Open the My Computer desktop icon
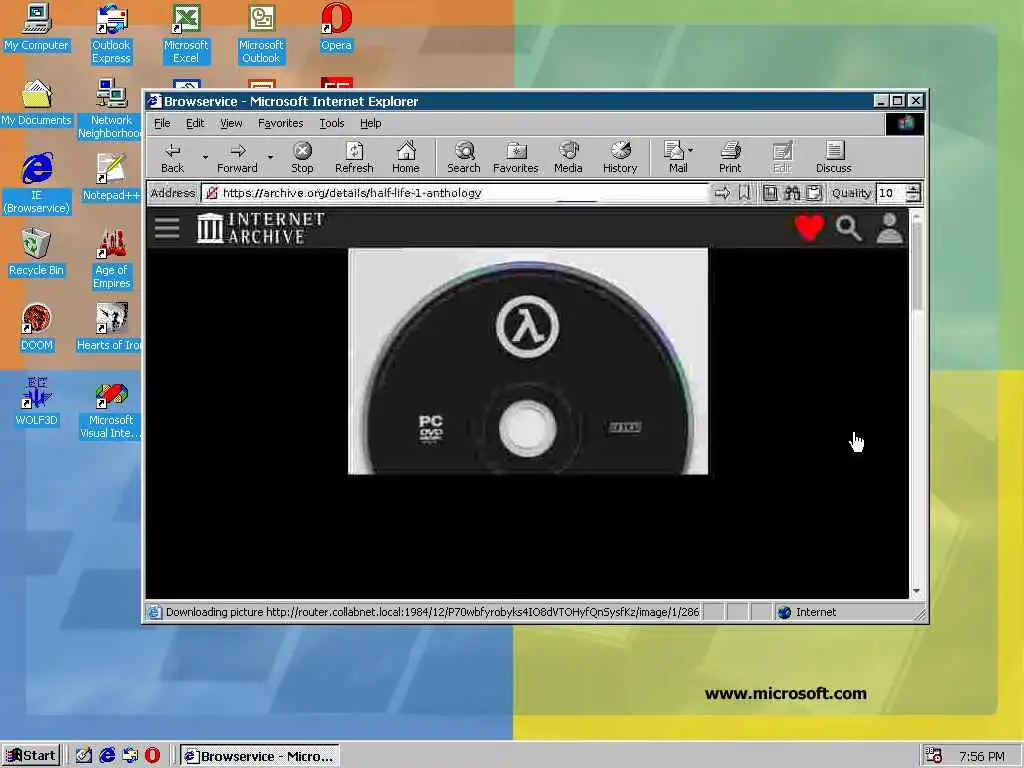Screen dimensions: 1024x768 coord(37,27)
